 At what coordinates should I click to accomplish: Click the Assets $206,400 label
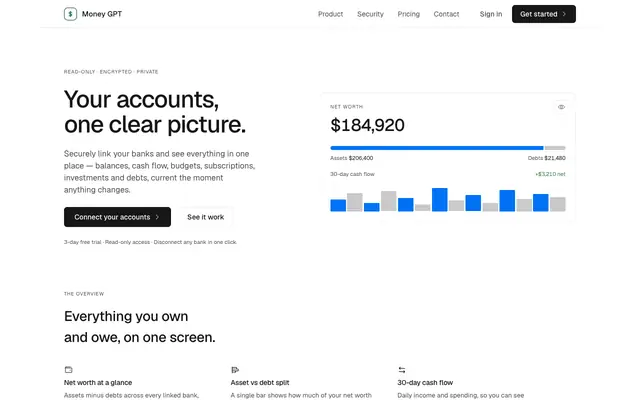(351, 158)
